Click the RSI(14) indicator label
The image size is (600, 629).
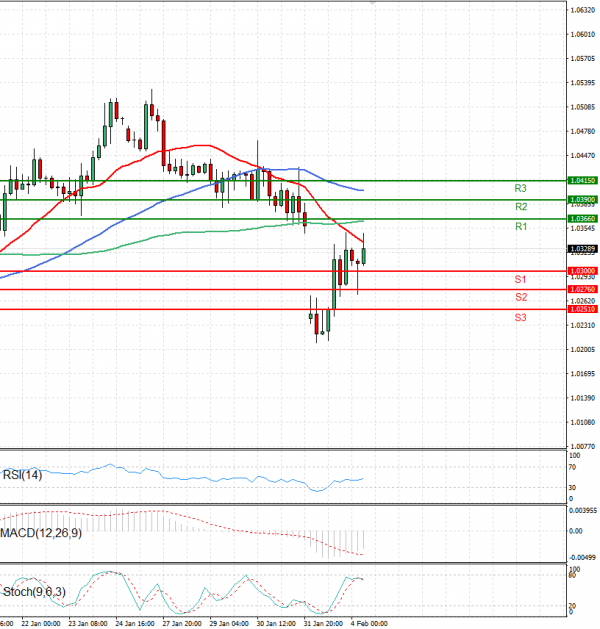pyautogui.click(x=22, y=475)
